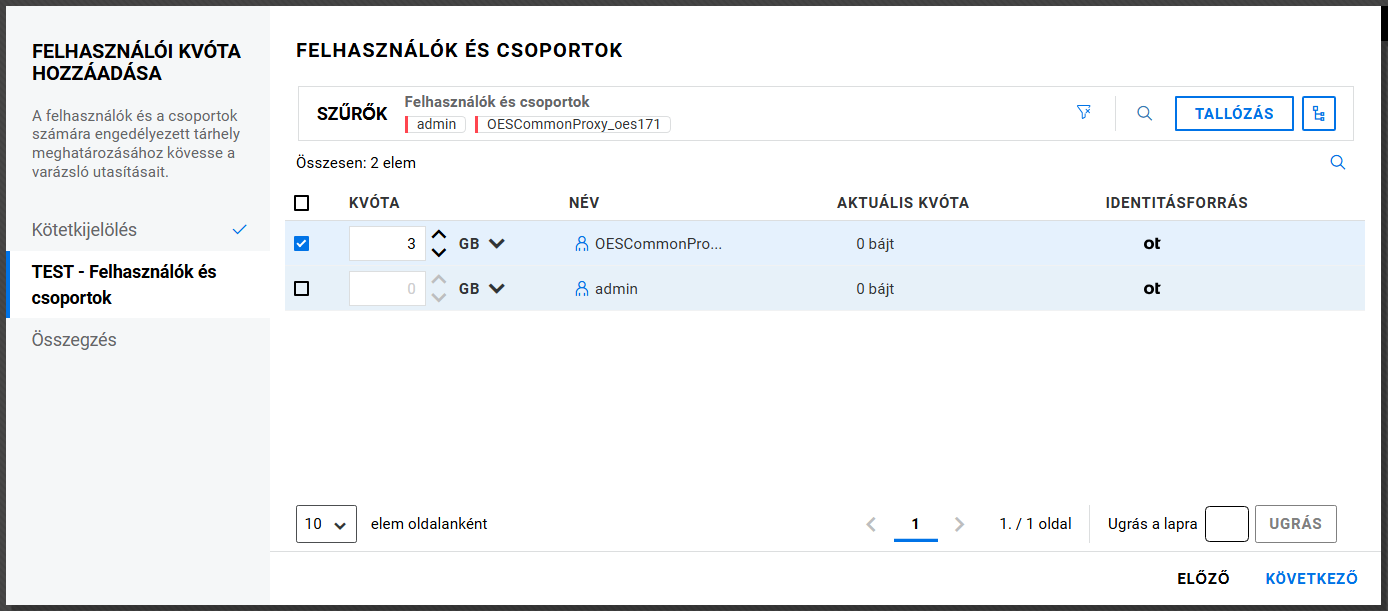This screenshot has width=1388, height=611.
Task: Toggle the select-all header checkbox
Action: (x=302, y=203)
